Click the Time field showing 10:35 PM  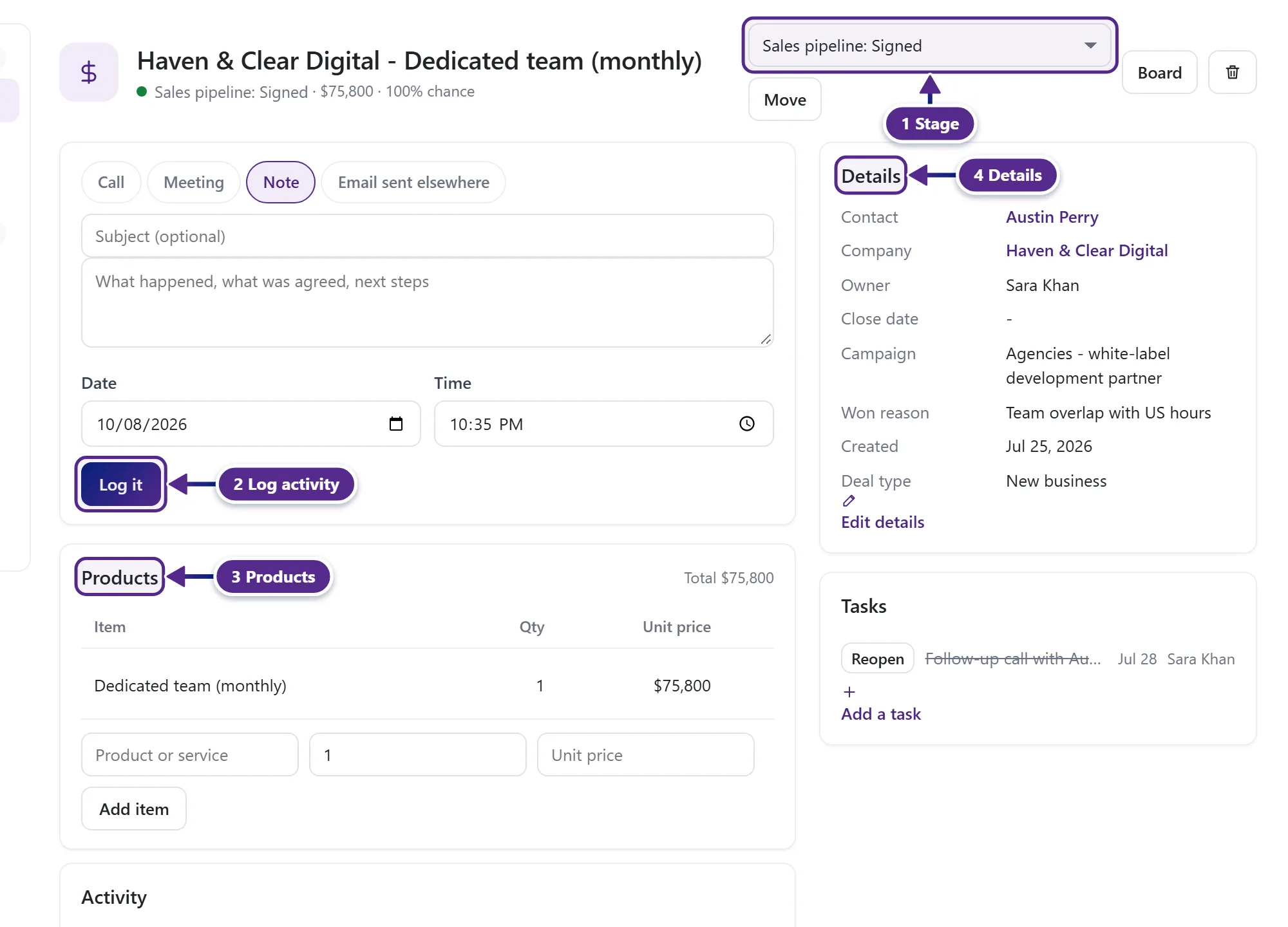tap(604, 424)
